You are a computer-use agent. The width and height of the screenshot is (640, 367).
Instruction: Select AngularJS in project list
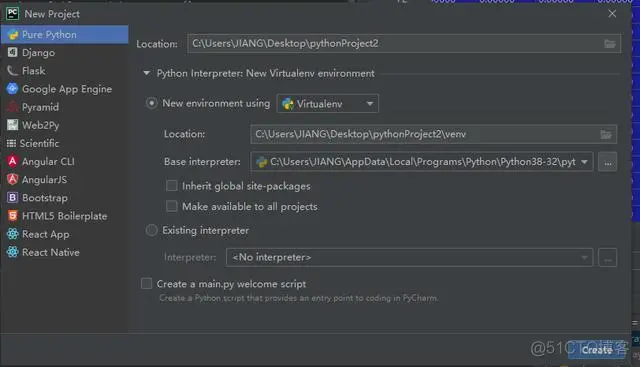click(x=64, y=180)
